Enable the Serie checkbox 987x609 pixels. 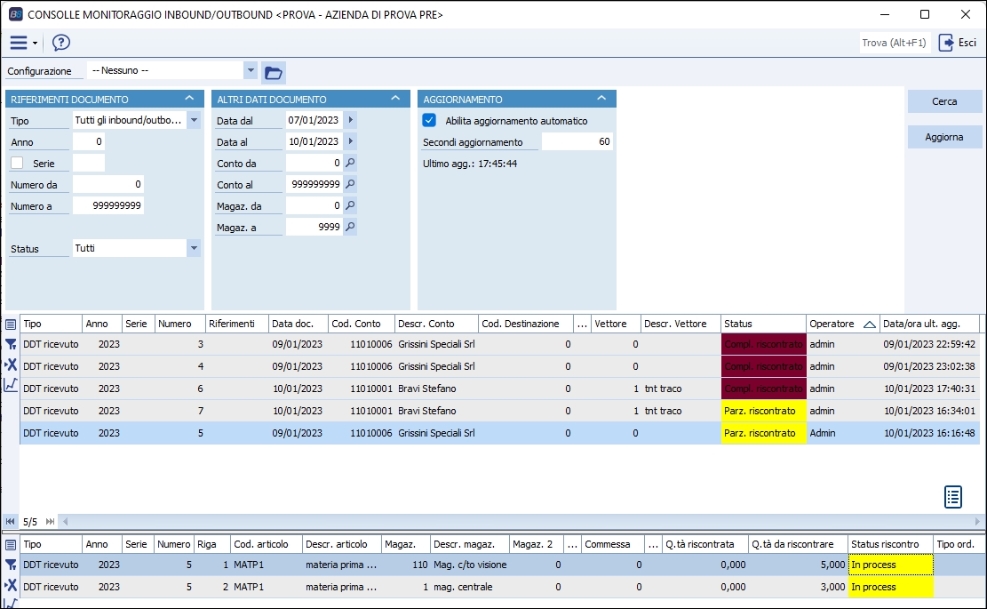point(17,163)
